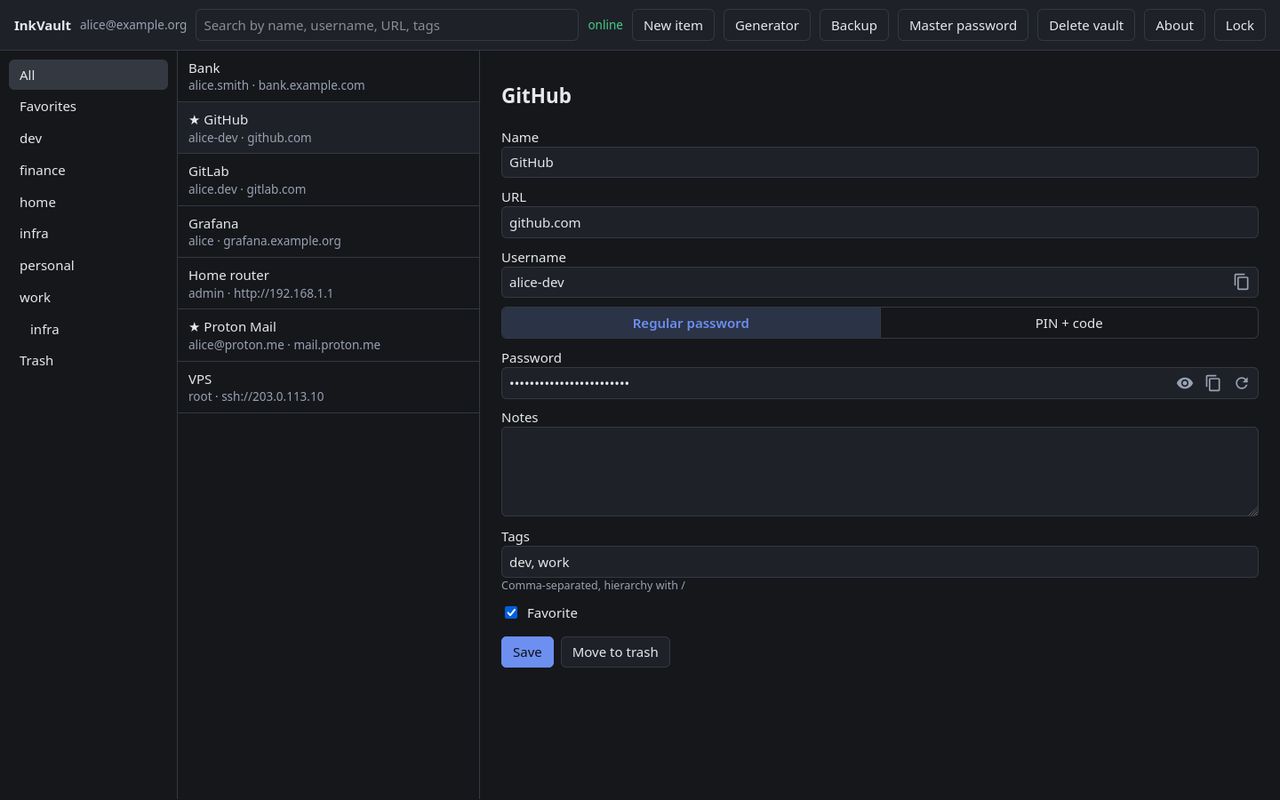Filter by the finance tag

click(89, 170)
